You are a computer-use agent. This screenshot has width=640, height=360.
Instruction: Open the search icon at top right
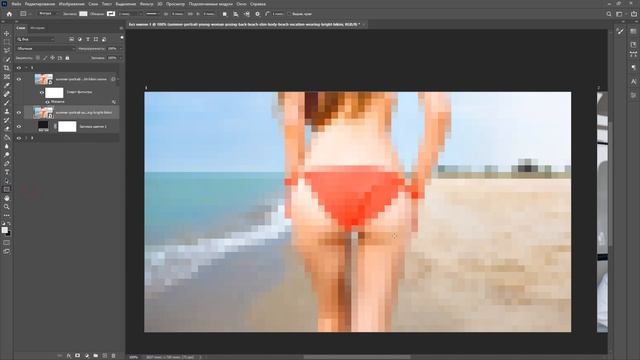pos(609,14)
